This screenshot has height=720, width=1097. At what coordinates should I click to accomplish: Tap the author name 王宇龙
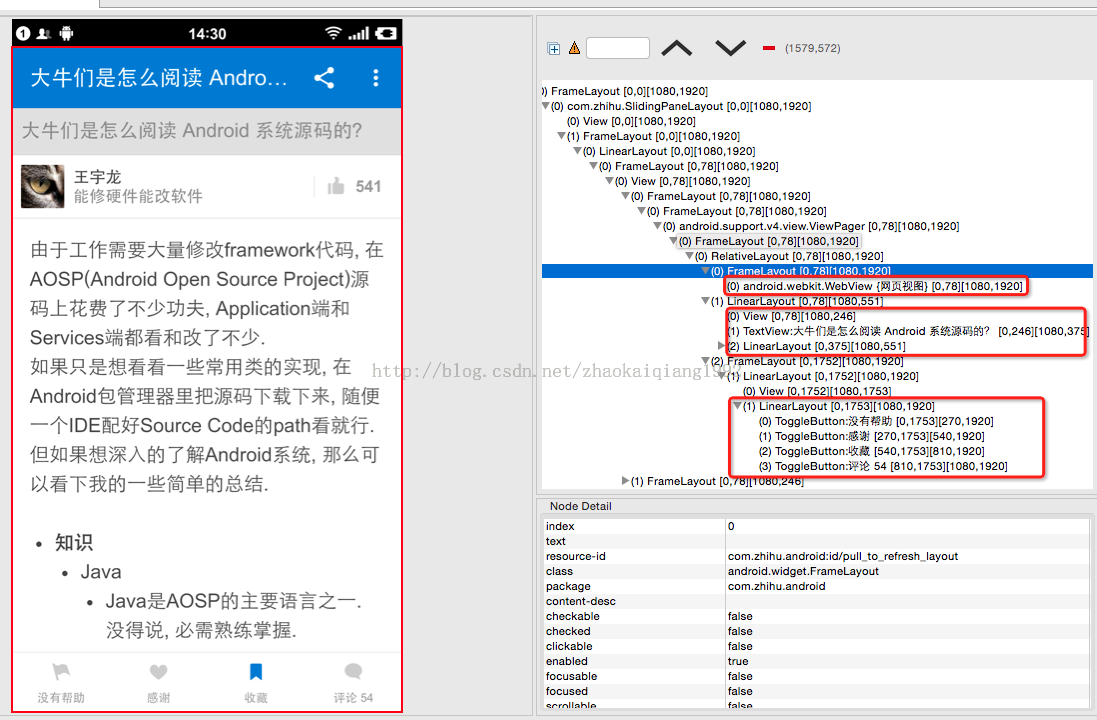pyautogui.click(x=97, y=176)
